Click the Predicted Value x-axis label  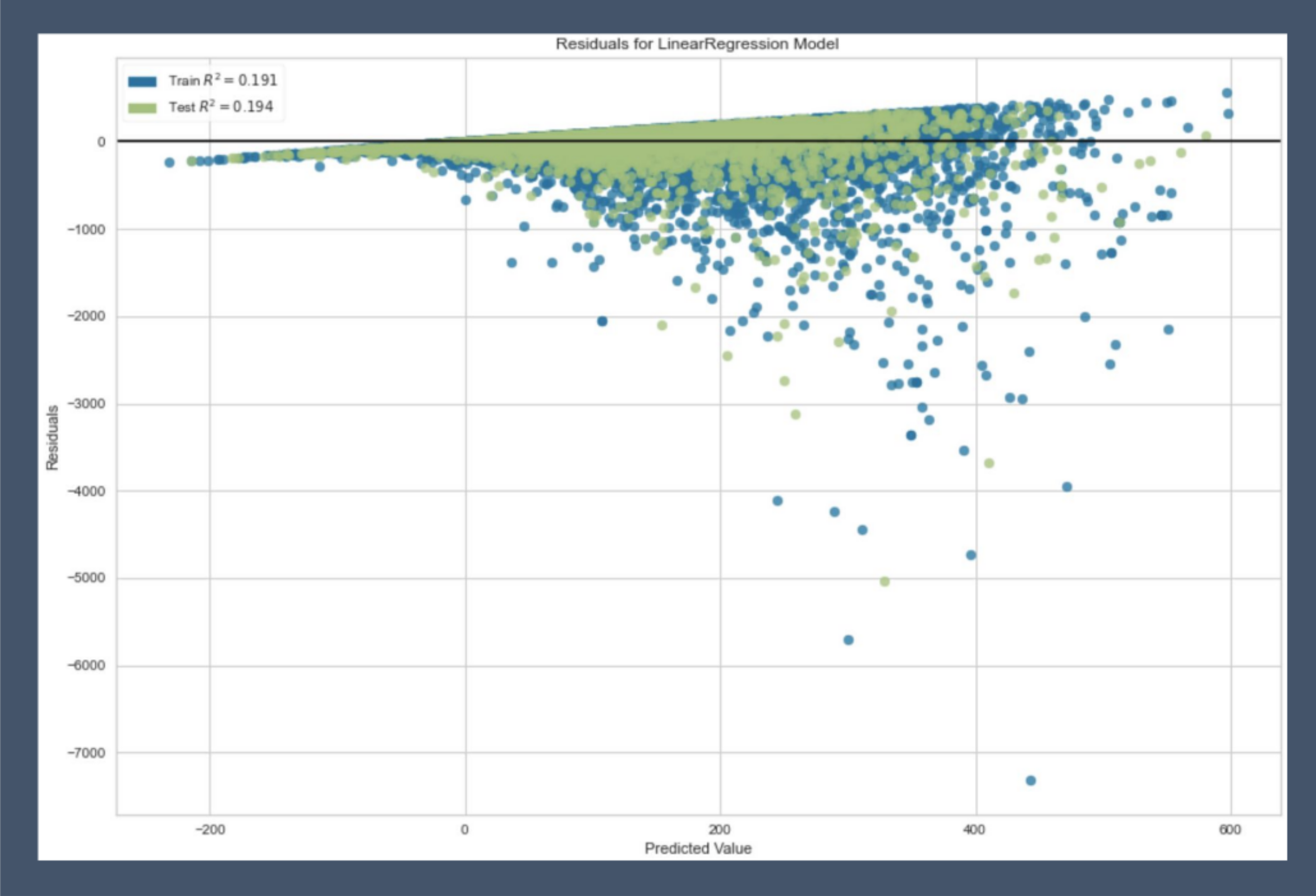698,848
